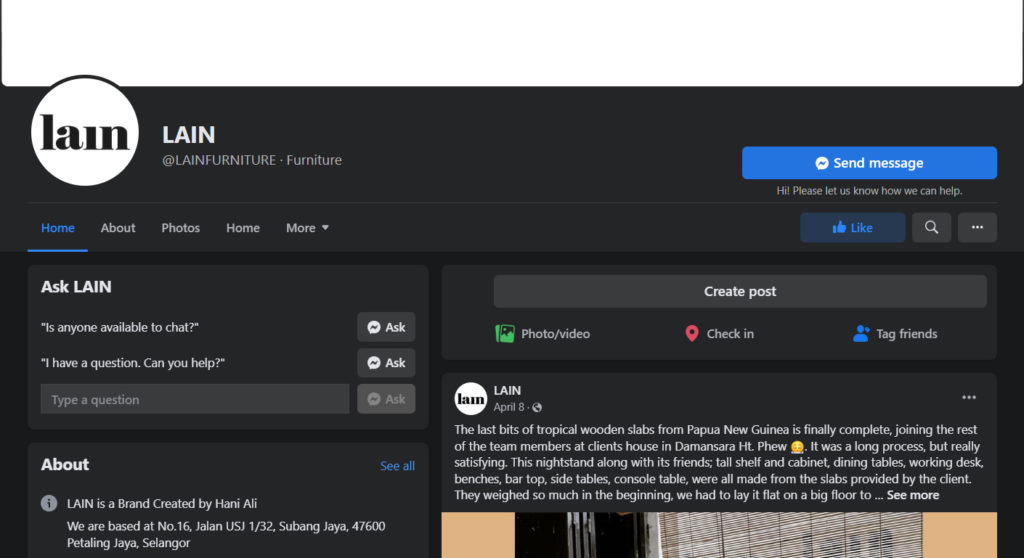This screenshot has width=1024, height=558.
Task: Click the Send message button
Action: click(869, 163)
